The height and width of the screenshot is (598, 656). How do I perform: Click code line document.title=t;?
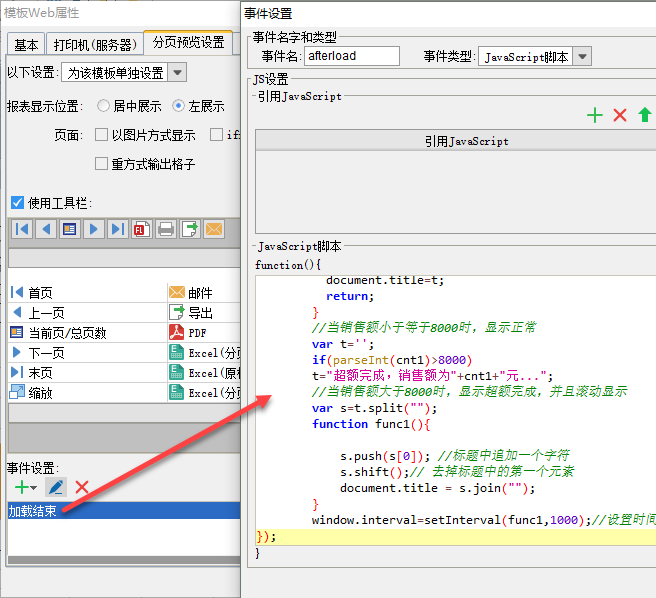click(385, 280)
